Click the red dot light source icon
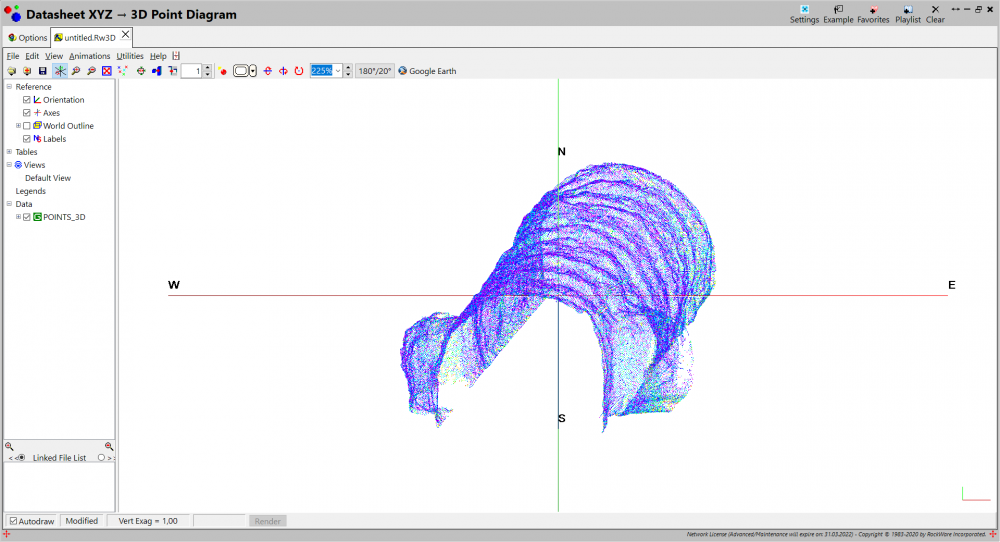Image resolution: width=1000 pixels, height=542 pixels. click(x=223, y=71)
